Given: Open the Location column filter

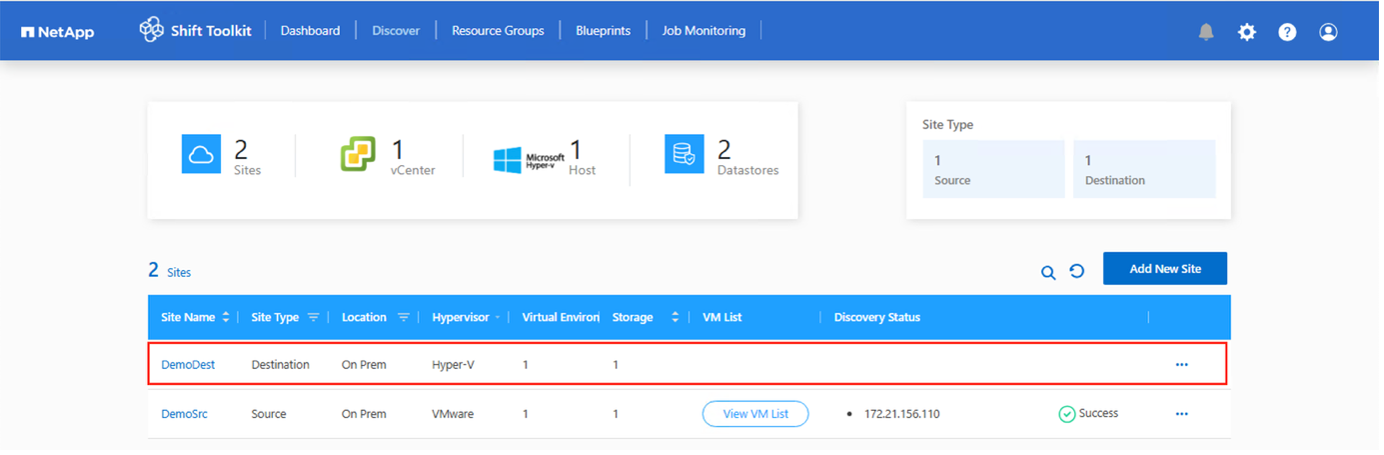Looking at the screenshot, I should pyautogui.click(x=403, y=318).
